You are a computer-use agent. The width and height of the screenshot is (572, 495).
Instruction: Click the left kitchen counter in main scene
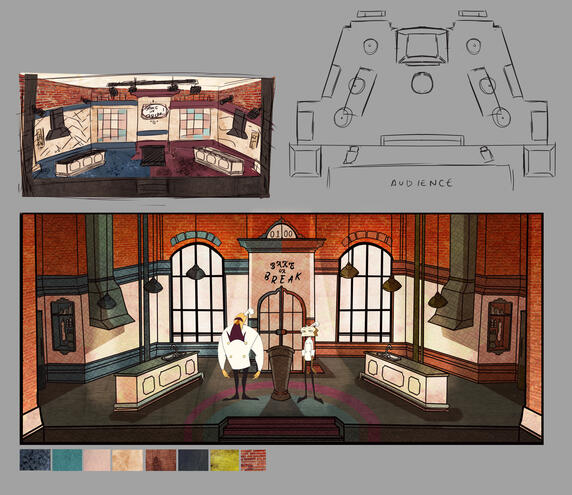click(x=158, y=380)
